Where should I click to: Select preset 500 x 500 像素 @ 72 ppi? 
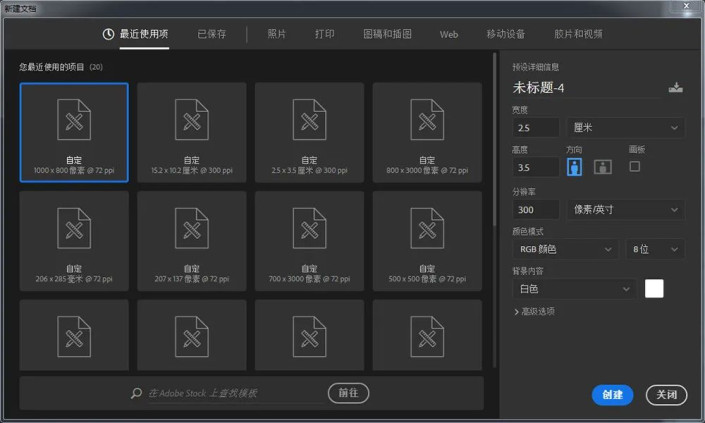[427, 241]
